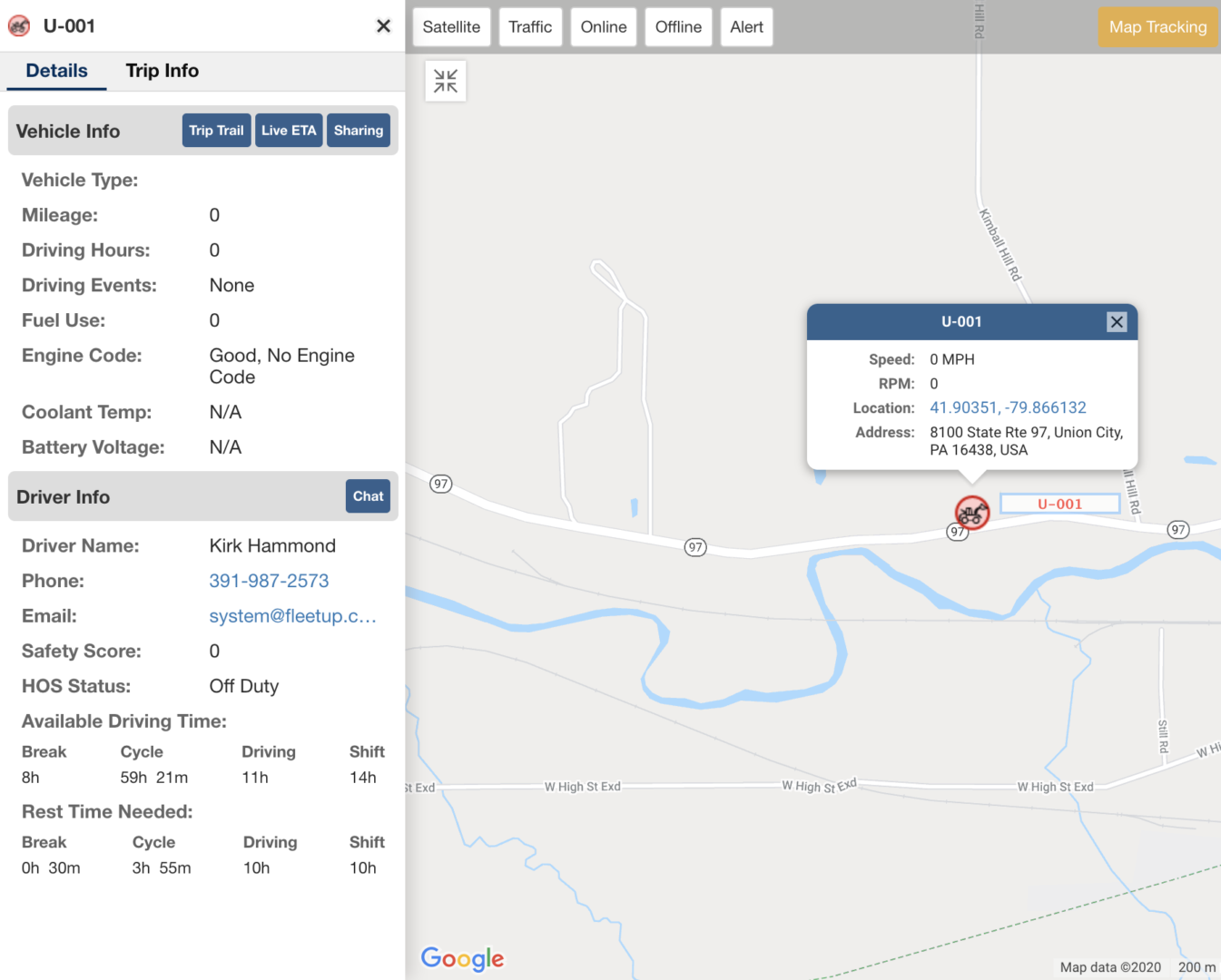Filter to show Online vehicles

(x=603, y=26)
